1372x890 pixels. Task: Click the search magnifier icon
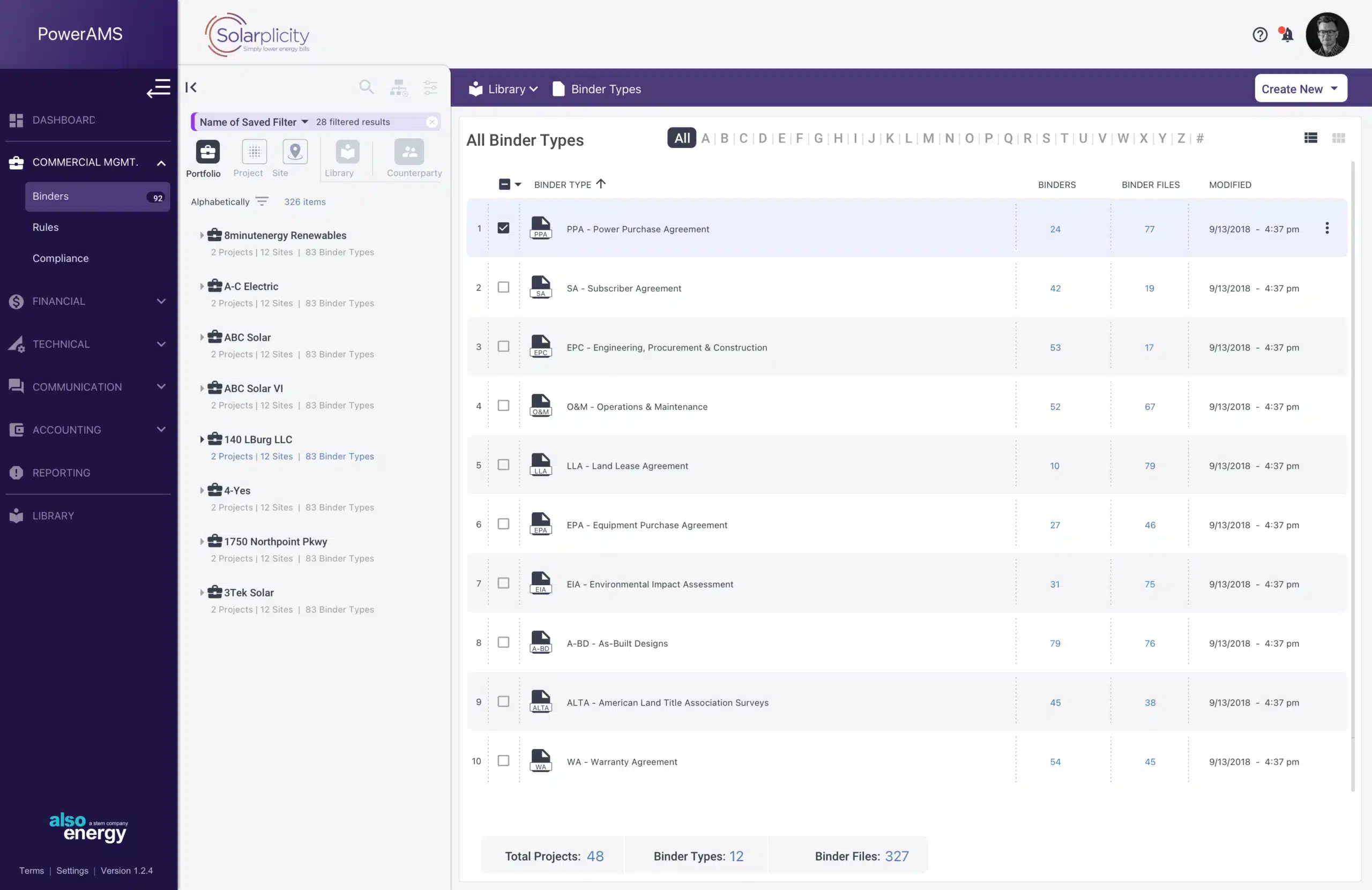click(366, 87)
